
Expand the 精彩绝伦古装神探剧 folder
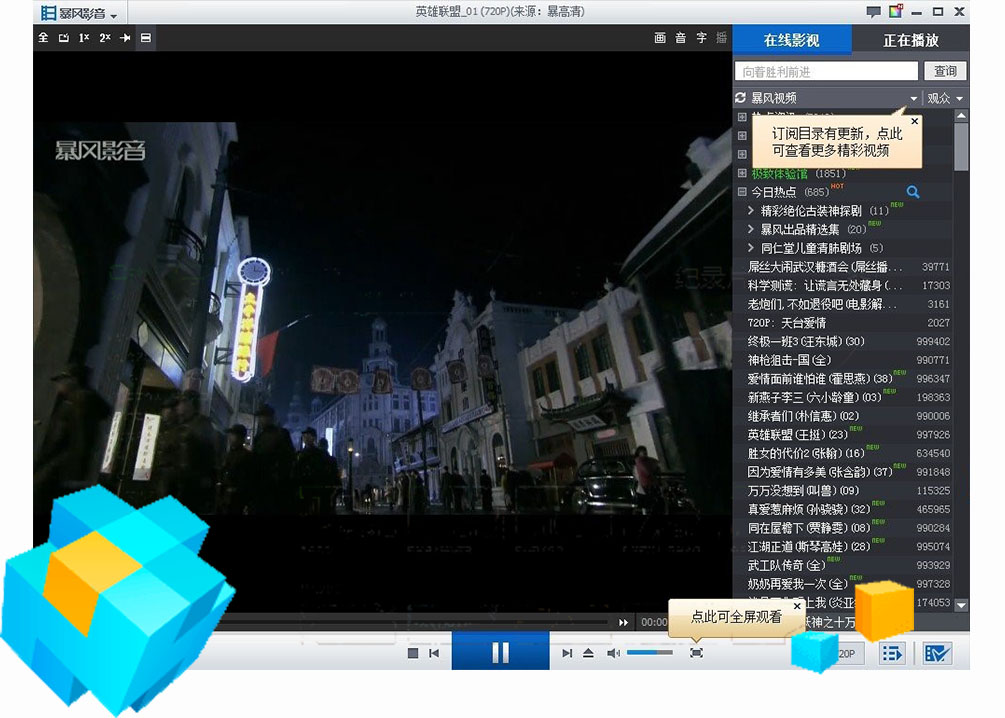(751, 210)
